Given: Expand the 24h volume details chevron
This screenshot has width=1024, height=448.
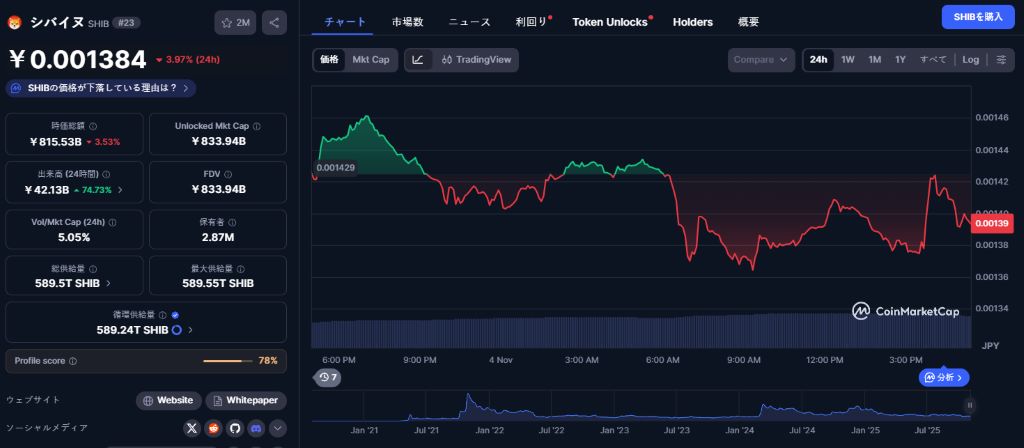Looking at the screenshot, I should tap(121, 190).
